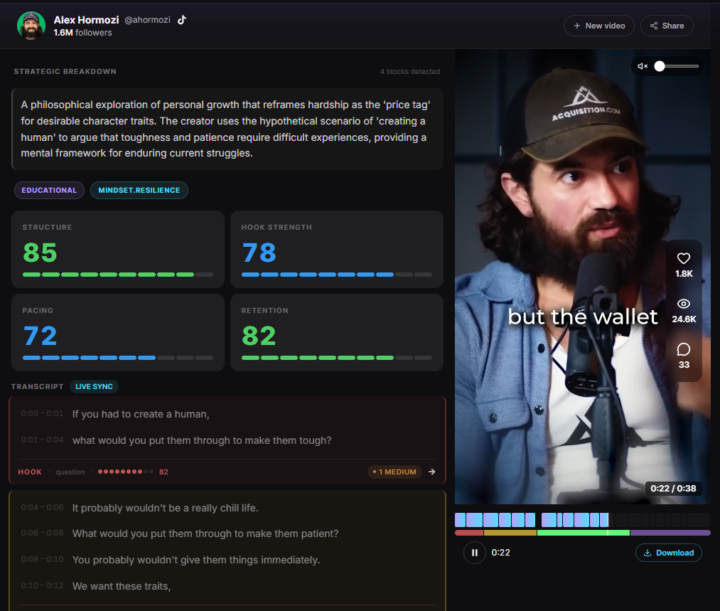
Task: Toggle the muted speaker icon
Action: click(x=642, y=66)
